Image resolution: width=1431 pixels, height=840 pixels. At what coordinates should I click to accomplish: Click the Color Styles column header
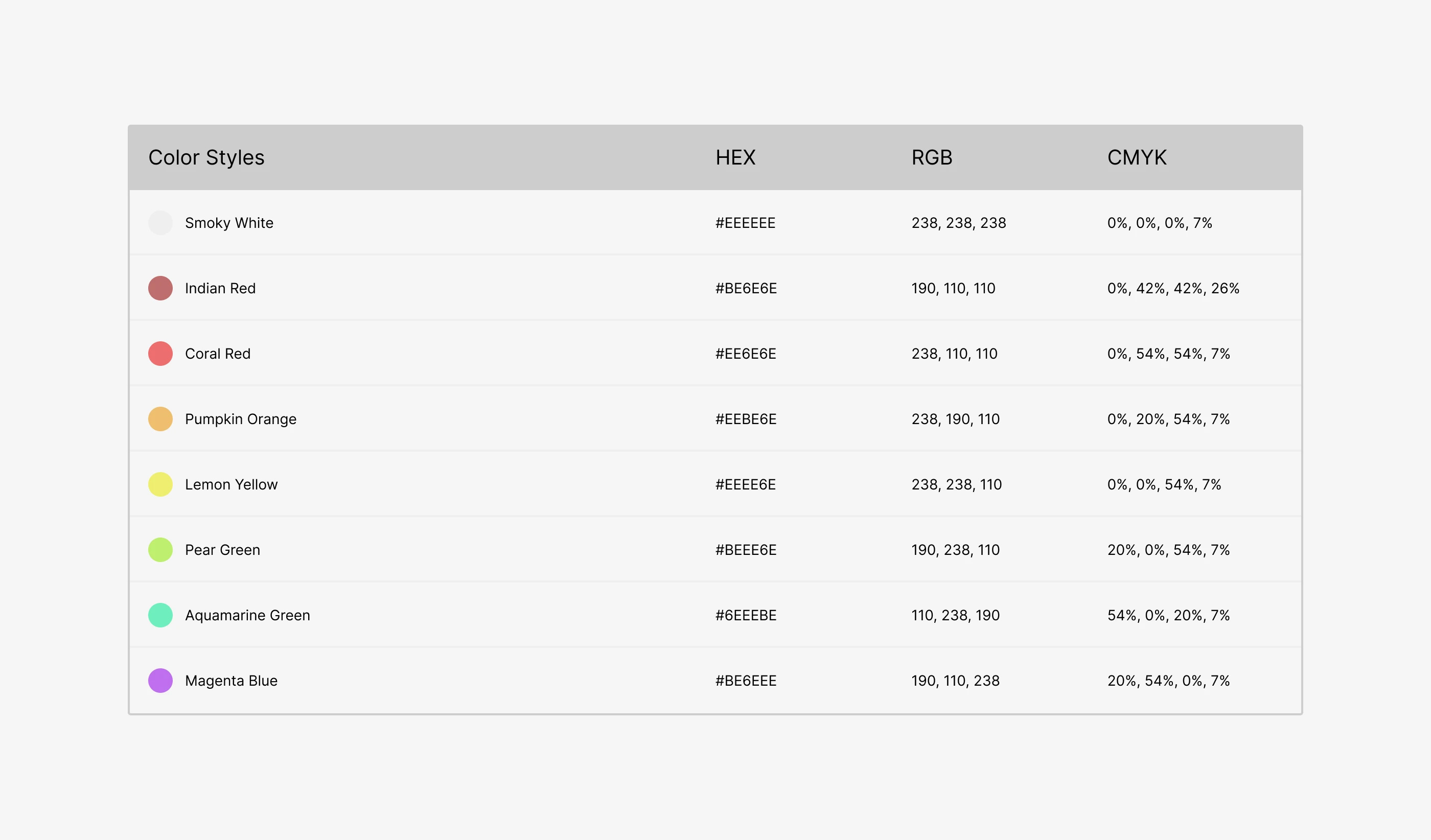206,158
